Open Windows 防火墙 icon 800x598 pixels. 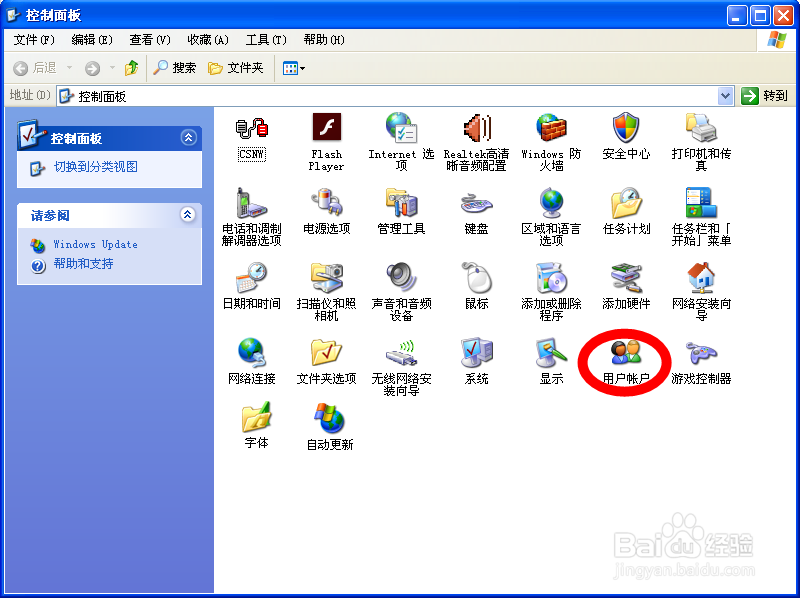(551, 128)
